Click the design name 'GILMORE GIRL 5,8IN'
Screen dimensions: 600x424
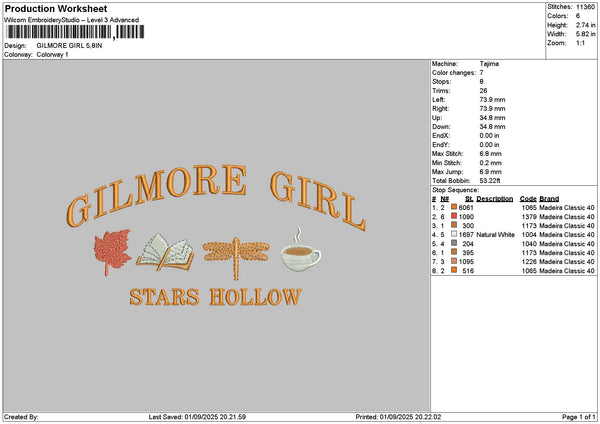point(69,46)
